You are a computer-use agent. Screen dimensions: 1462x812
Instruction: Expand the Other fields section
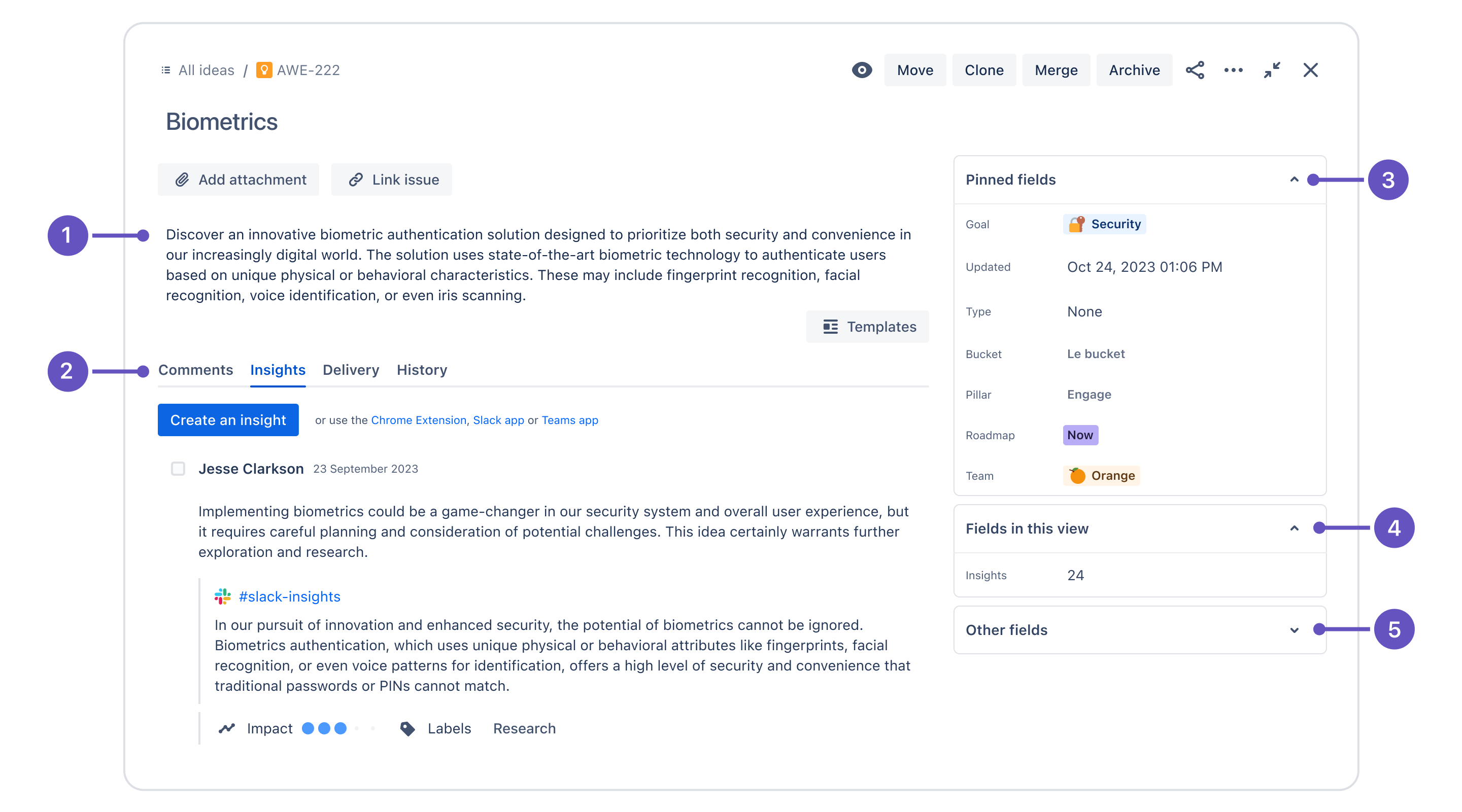pyautogui.click(x=1295, y=629)
